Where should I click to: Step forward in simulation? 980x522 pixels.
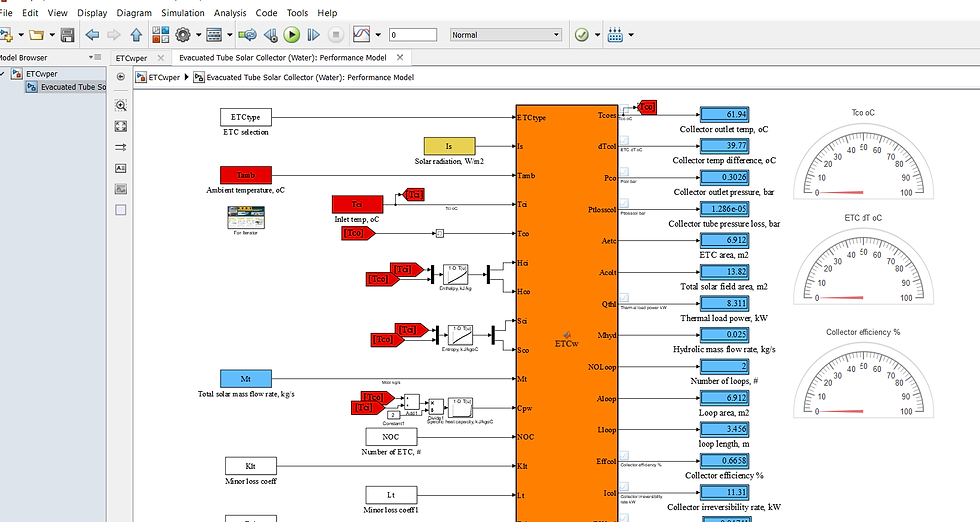[314, 35]
